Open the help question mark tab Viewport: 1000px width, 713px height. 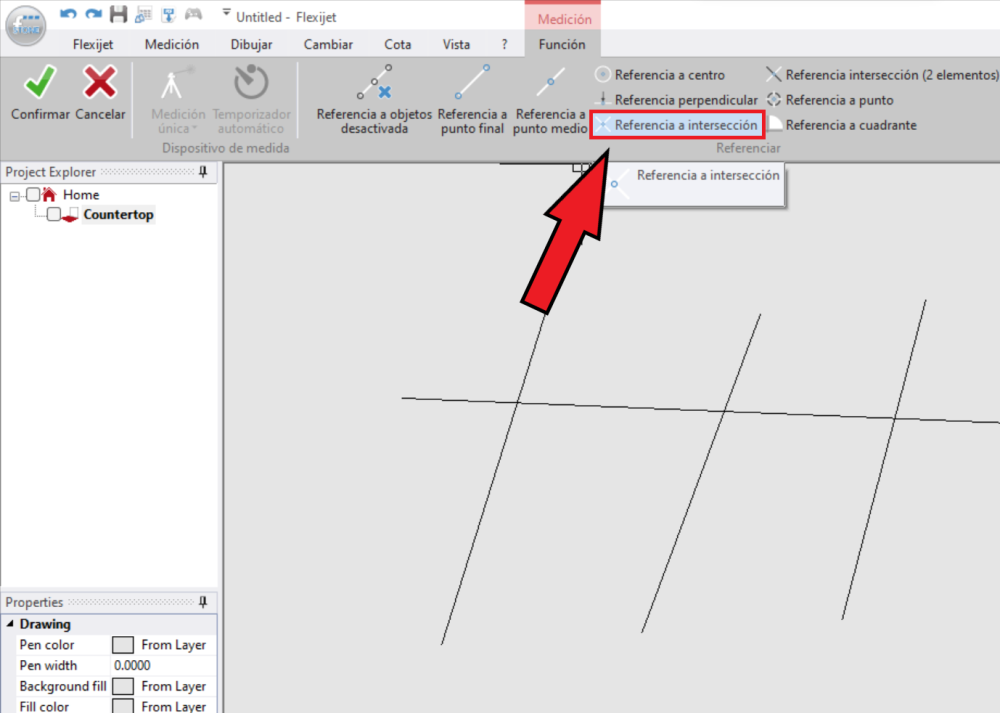tap(504, 45)
